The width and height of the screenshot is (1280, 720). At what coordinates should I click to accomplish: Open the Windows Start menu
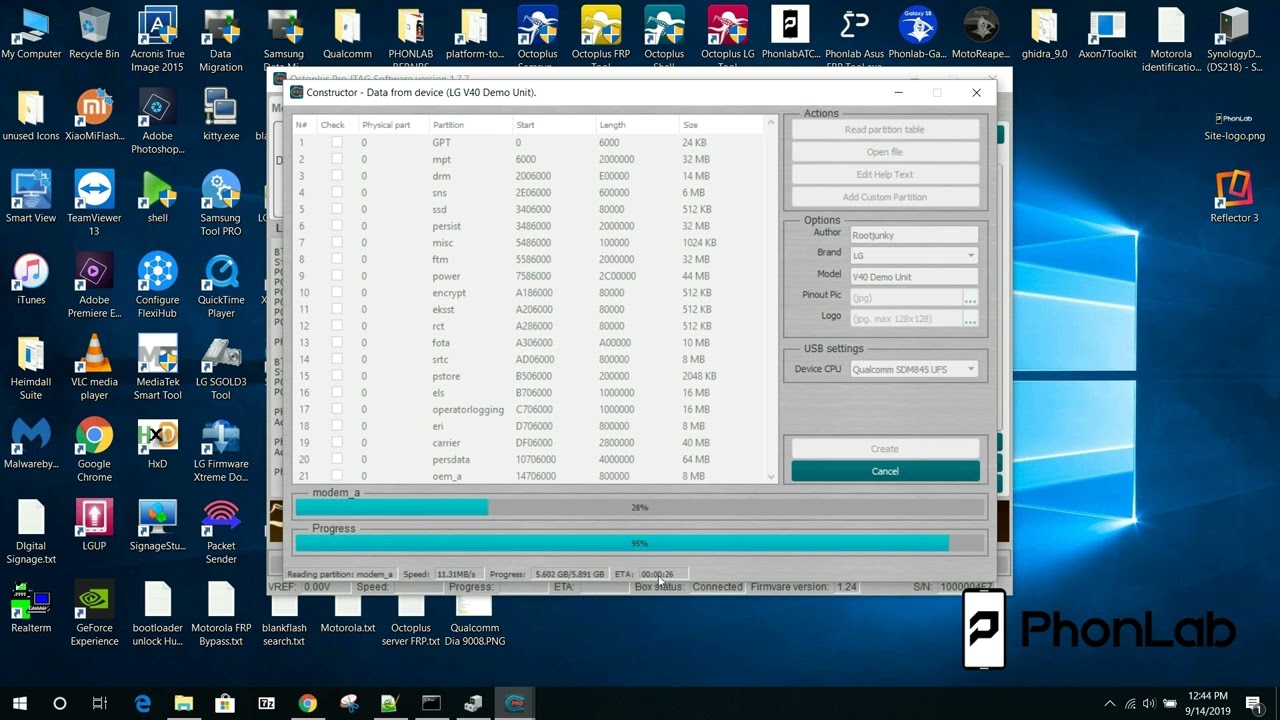(x=20, y=703)
